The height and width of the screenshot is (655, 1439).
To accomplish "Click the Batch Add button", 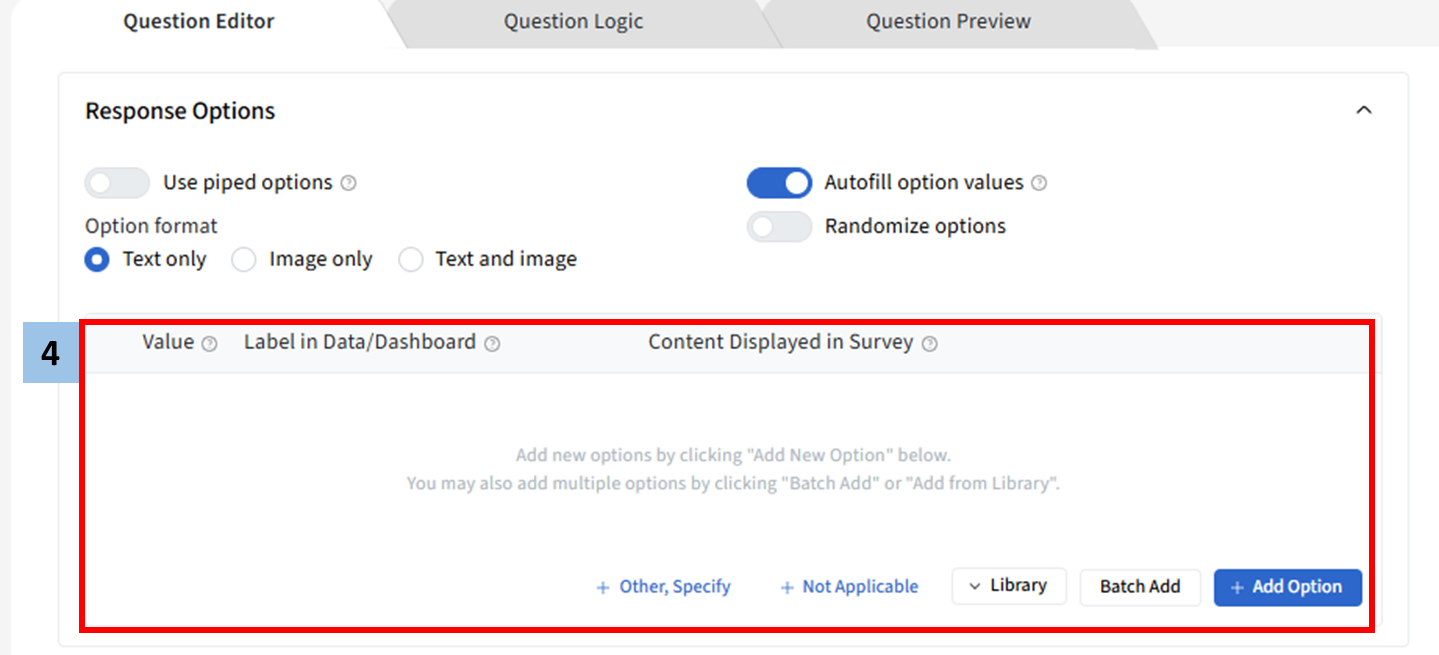I will click(1140, 587).
